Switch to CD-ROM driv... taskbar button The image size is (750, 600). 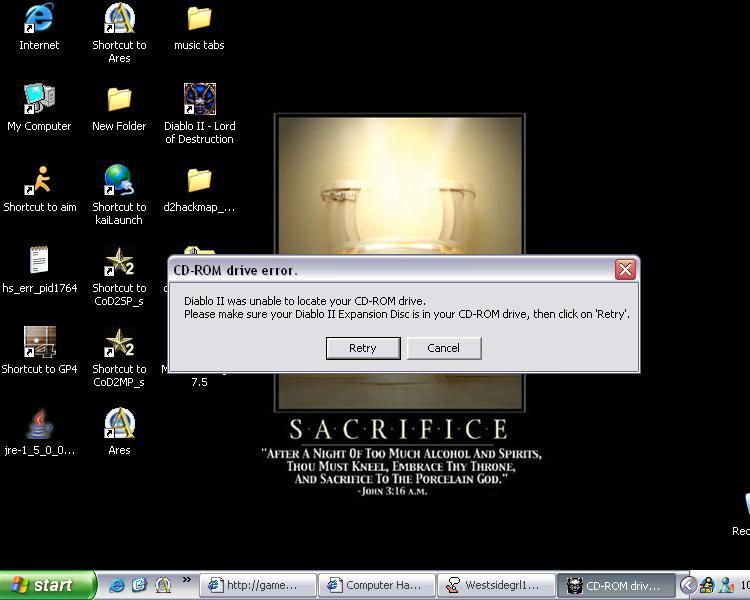617,585
